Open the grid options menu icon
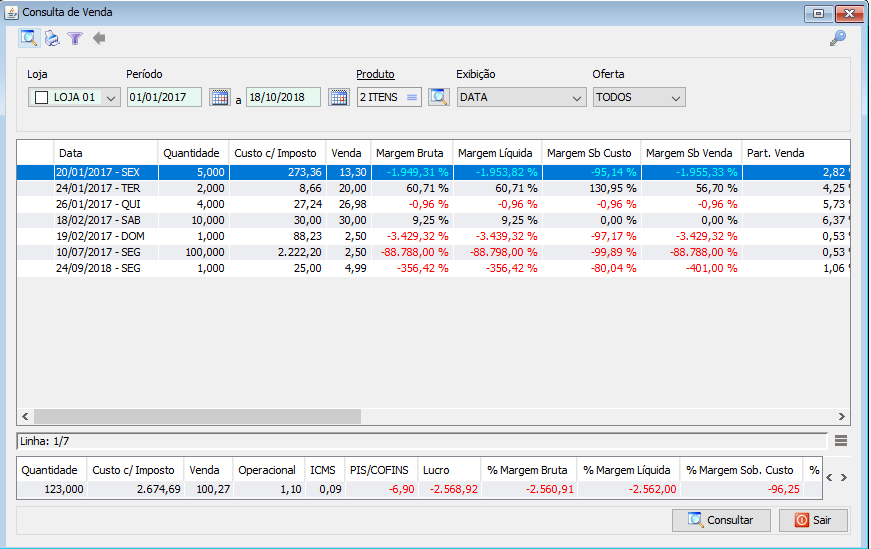 pos(841,440)
